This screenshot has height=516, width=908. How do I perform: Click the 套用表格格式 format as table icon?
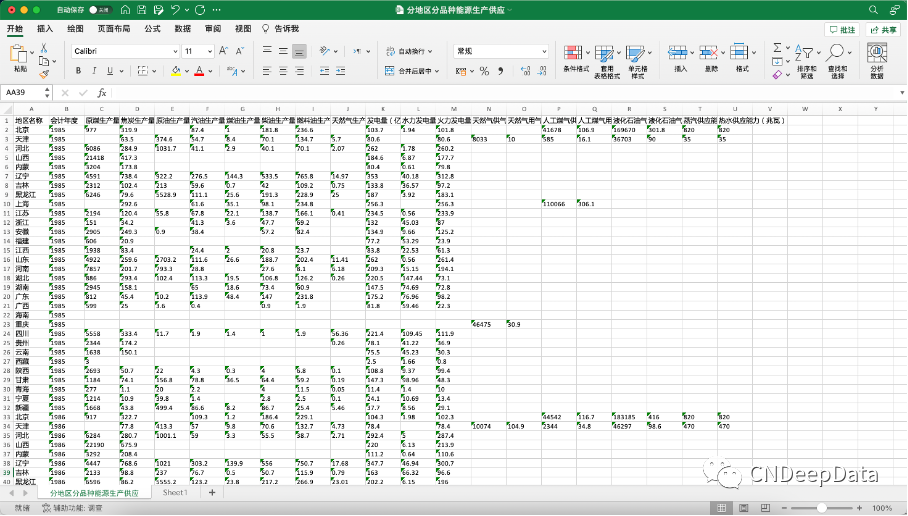coord(604,53)
